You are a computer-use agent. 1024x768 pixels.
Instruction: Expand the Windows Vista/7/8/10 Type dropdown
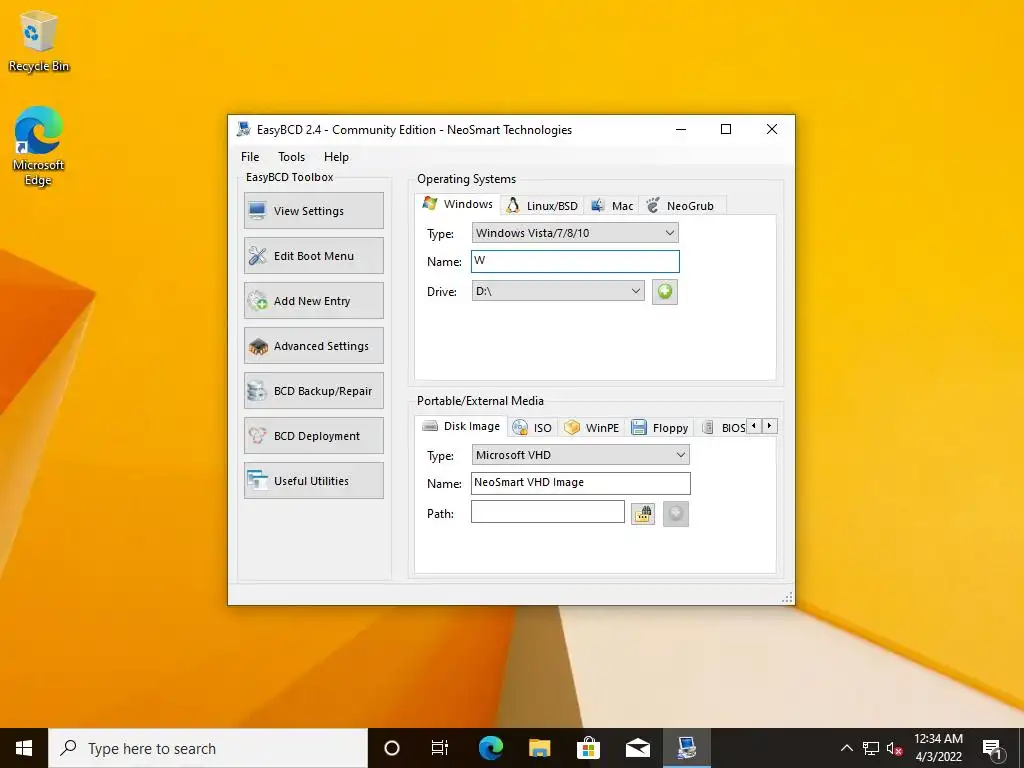click(x=575, y=232)
